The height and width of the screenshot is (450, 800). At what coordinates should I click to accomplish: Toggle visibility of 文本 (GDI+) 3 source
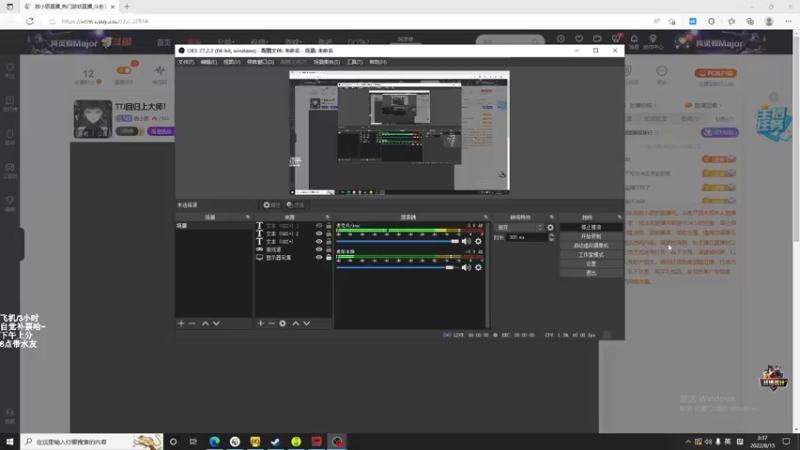pos(319,226)
